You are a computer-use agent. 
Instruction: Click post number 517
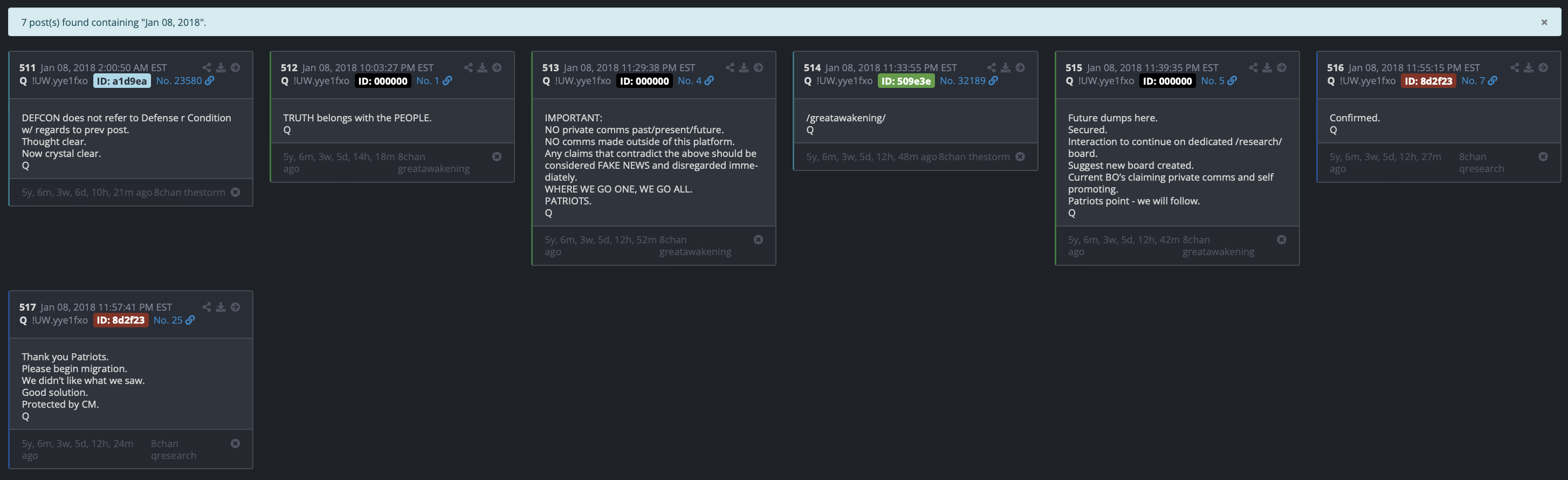27,307
